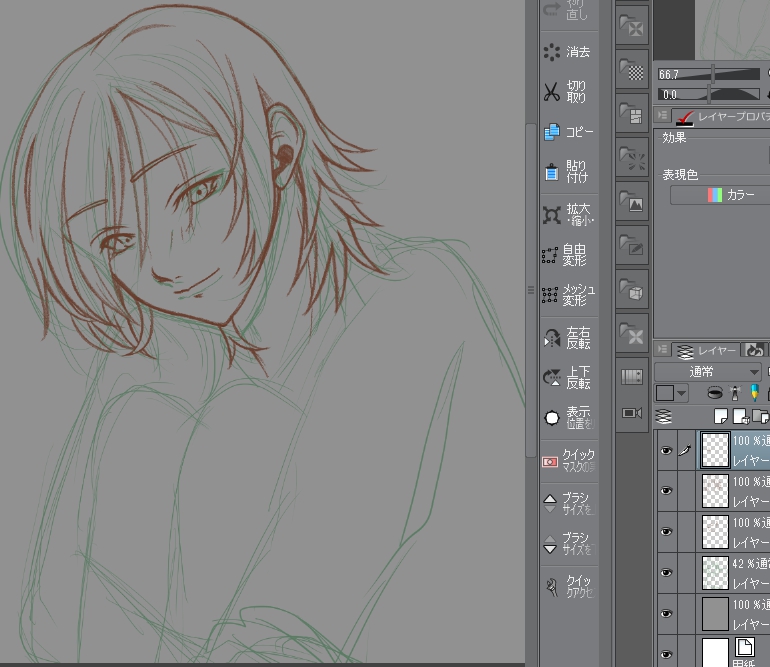
Task: Select the white 用紙 paper layer thumbnail
Action: [715, 652]
